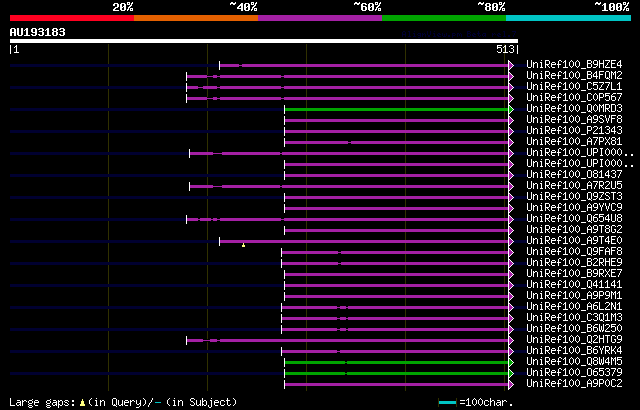The image size is (640, 410).
Task: Select the UniRef100_A9P9M1 label
Action: (x=574, y=296)
